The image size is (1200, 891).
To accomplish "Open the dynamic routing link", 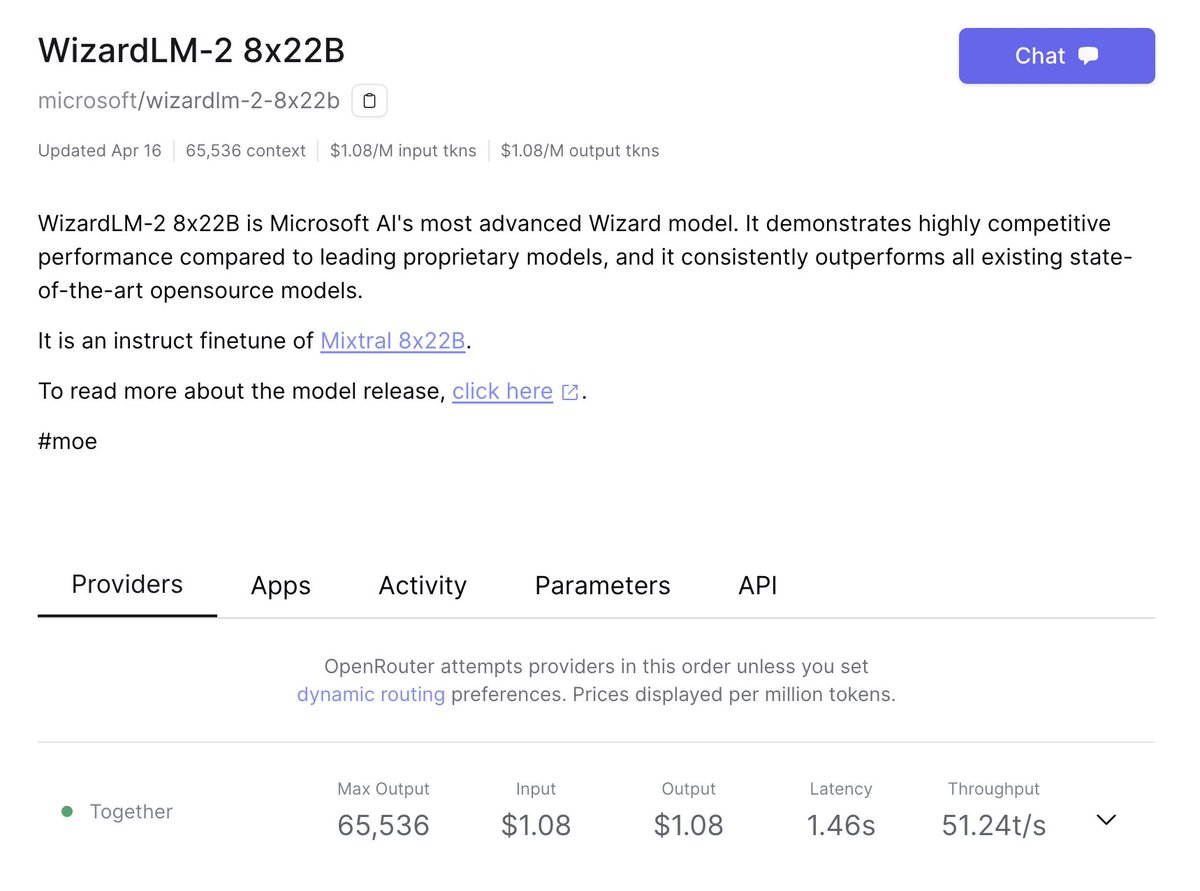I will (x=371, y=694).
